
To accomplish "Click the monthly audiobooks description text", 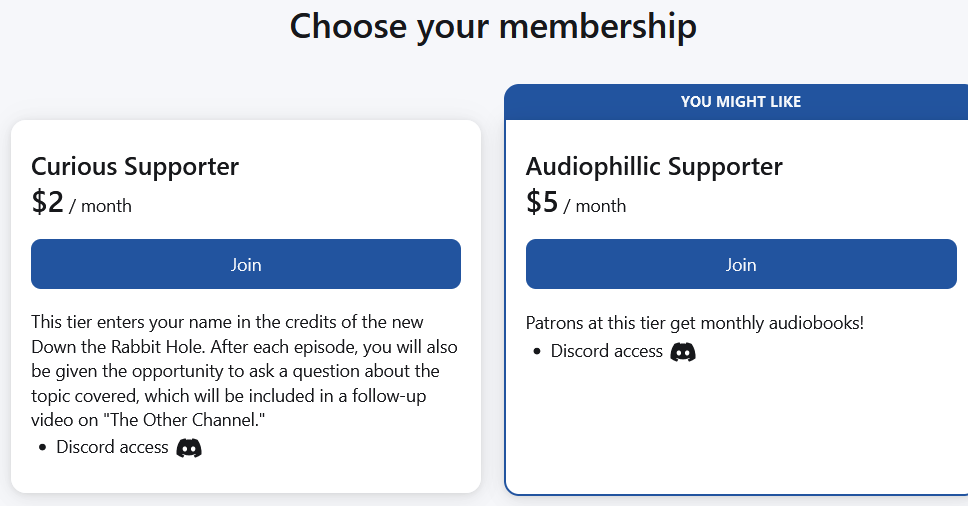I will pyautogui.click(x=695, y=323).
